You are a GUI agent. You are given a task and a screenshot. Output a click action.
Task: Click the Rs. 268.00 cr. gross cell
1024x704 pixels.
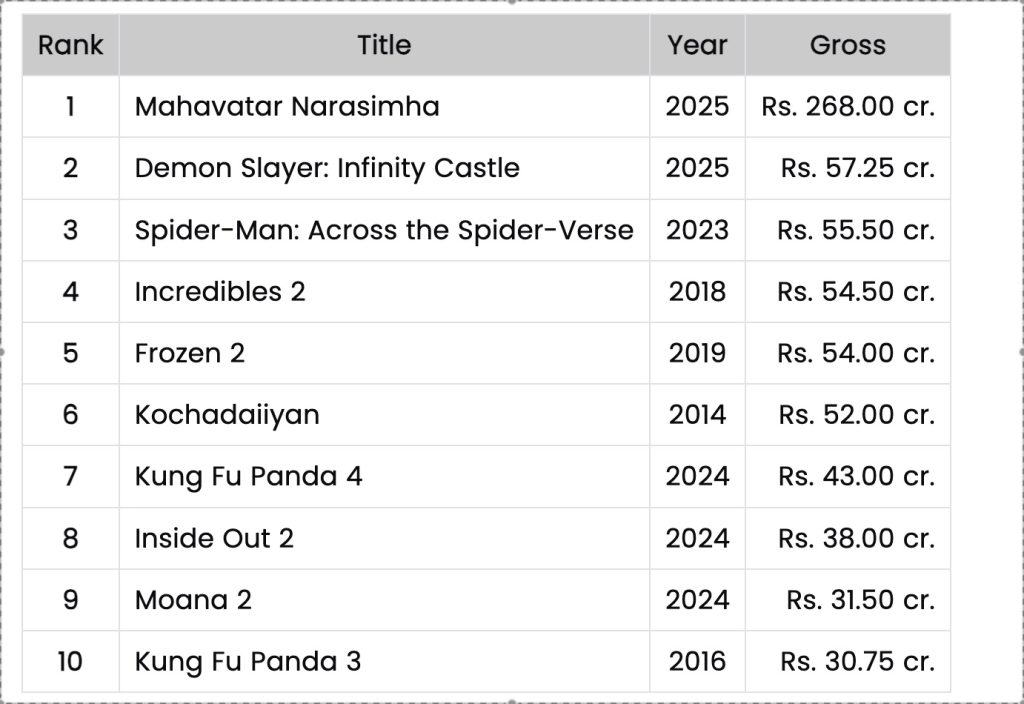click(x=848, y=107)
